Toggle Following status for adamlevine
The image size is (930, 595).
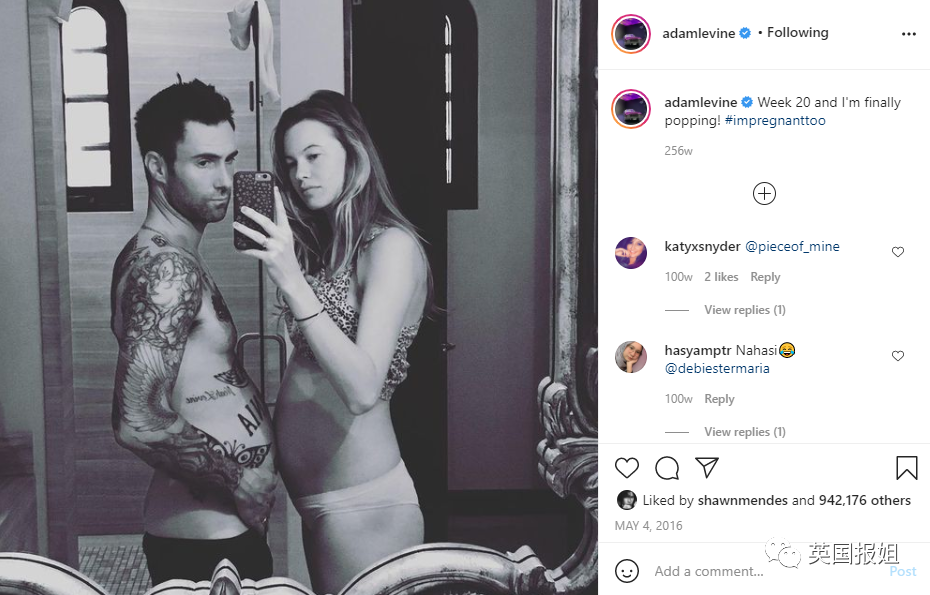(x=798, y=33)
